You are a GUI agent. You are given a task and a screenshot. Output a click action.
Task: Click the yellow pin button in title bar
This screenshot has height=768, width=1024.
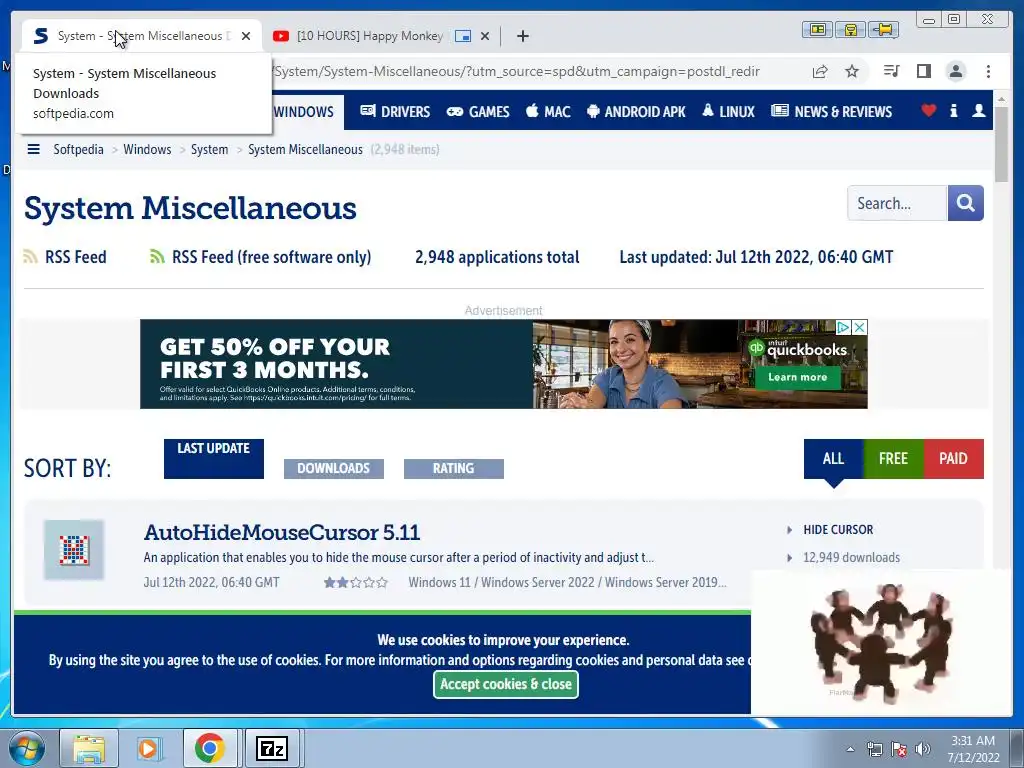[884, 29]
